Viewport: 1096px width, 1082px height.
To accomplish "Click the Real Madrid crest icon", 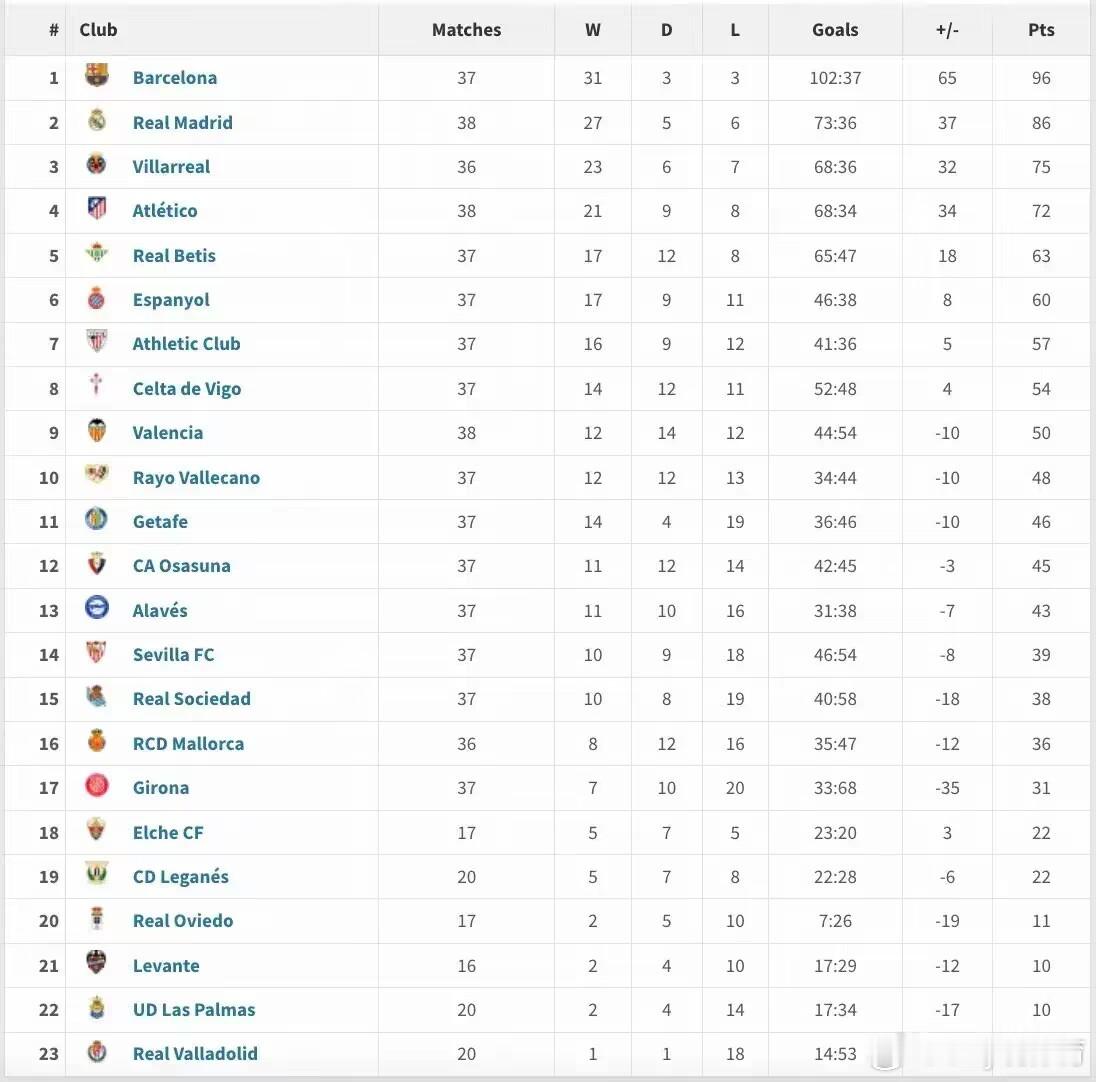I will (x=97, y=121).
